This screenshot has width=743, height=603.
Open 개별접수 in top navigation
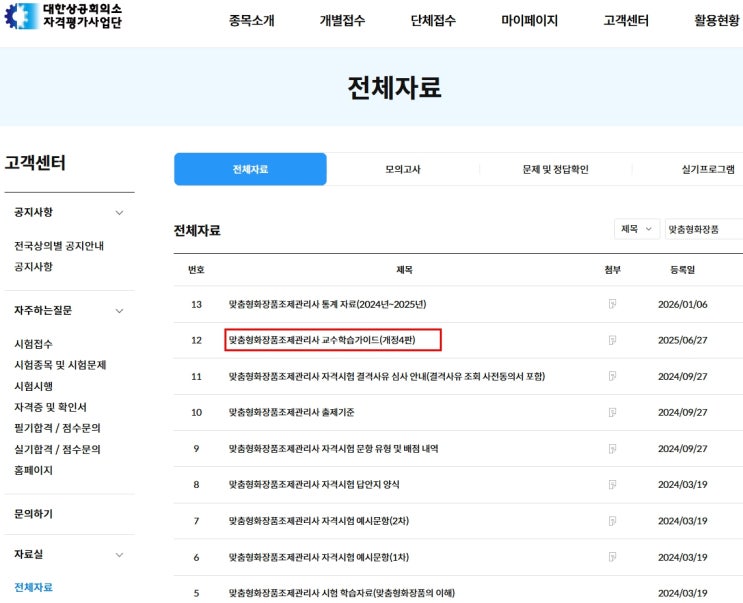(342, 20)
